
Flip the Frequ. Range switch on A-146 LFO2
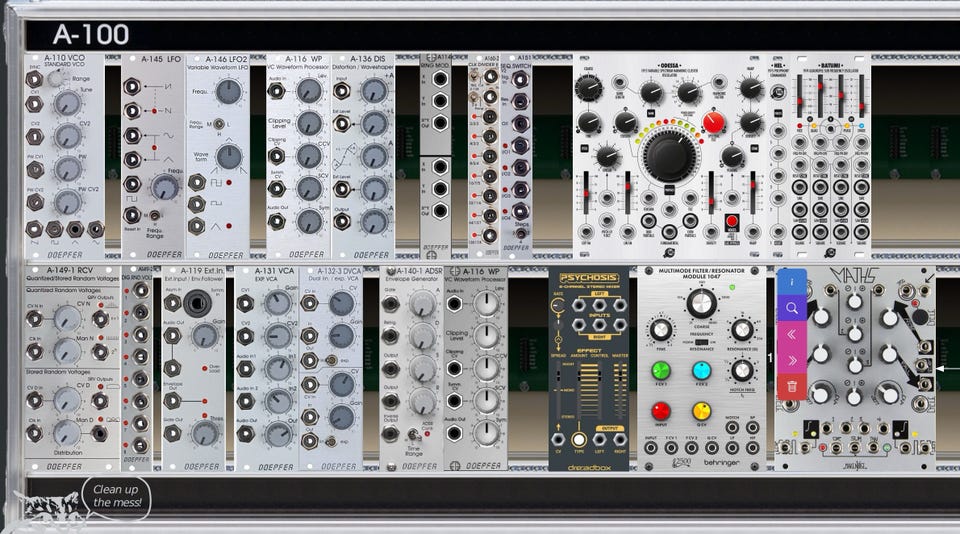(217, 124)
